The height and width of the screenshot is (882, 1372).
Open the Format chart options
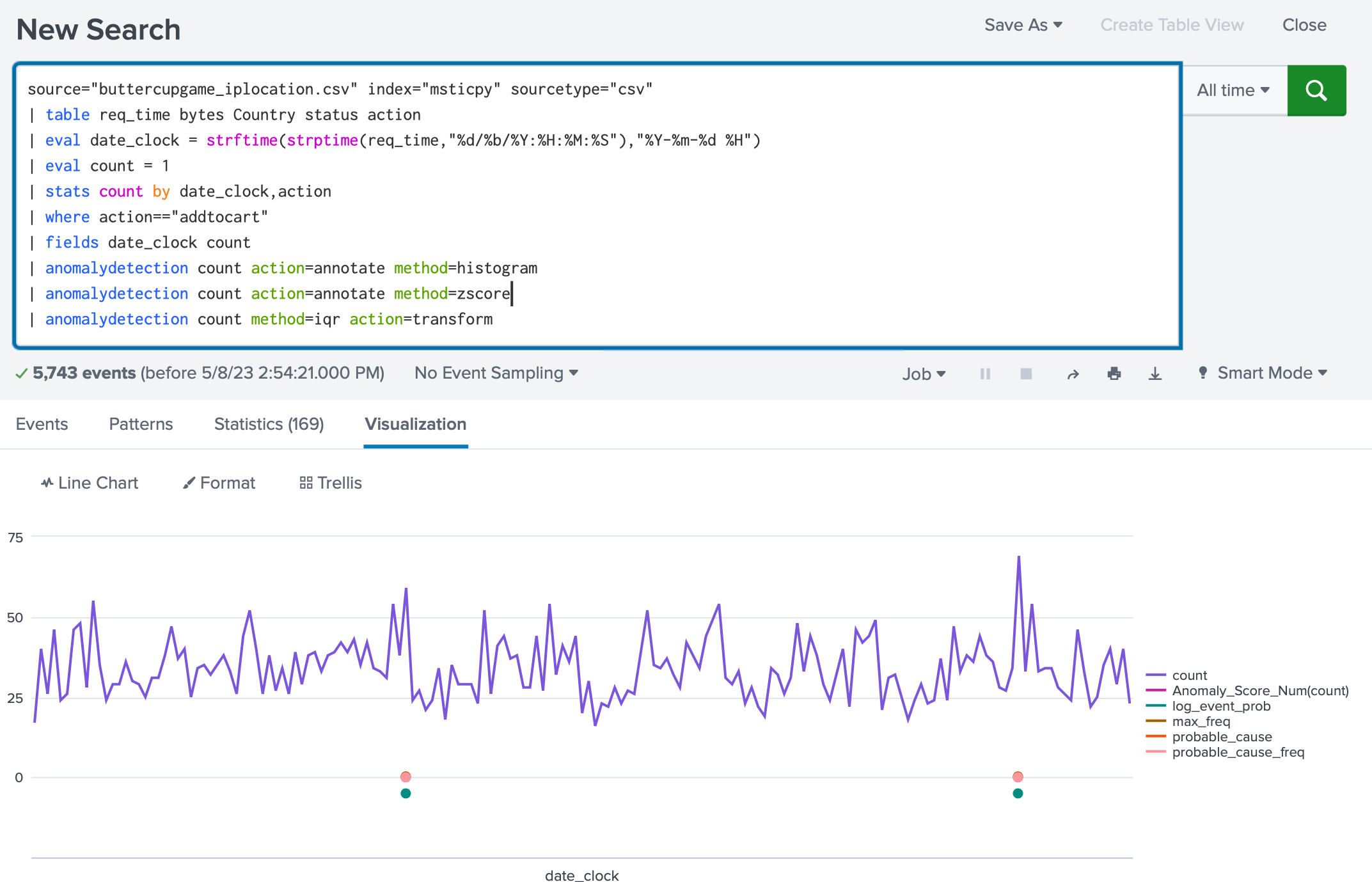click(x=219, y=483)
